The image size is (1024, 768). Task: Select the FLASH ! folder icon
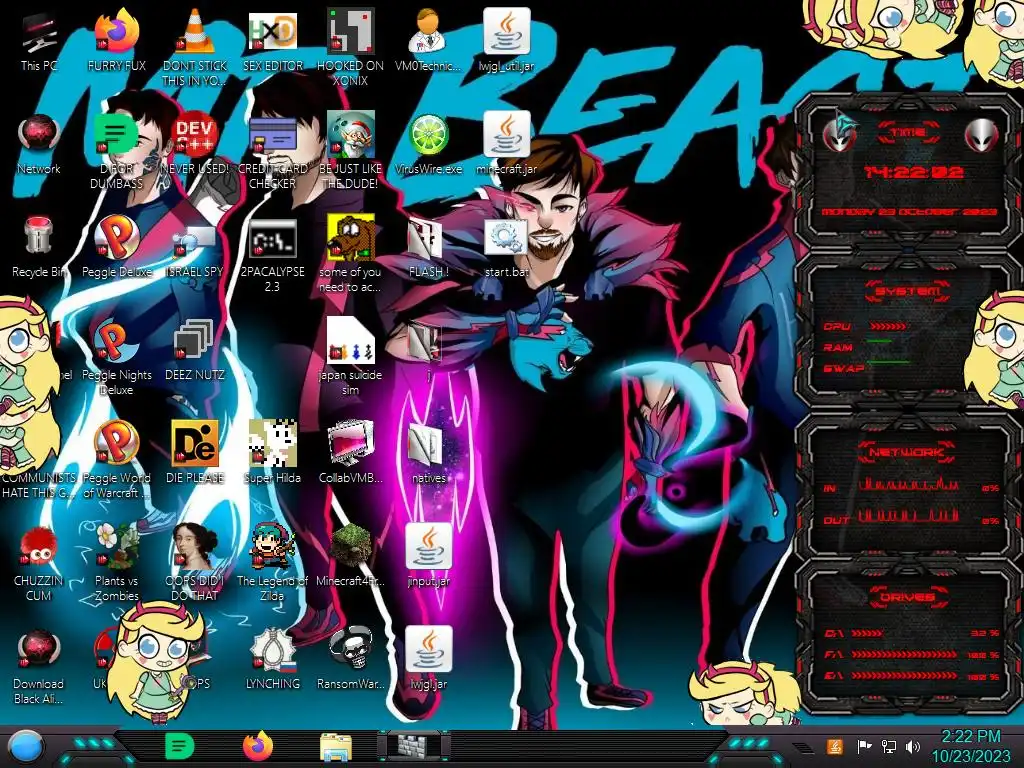[x=428, y=247]
